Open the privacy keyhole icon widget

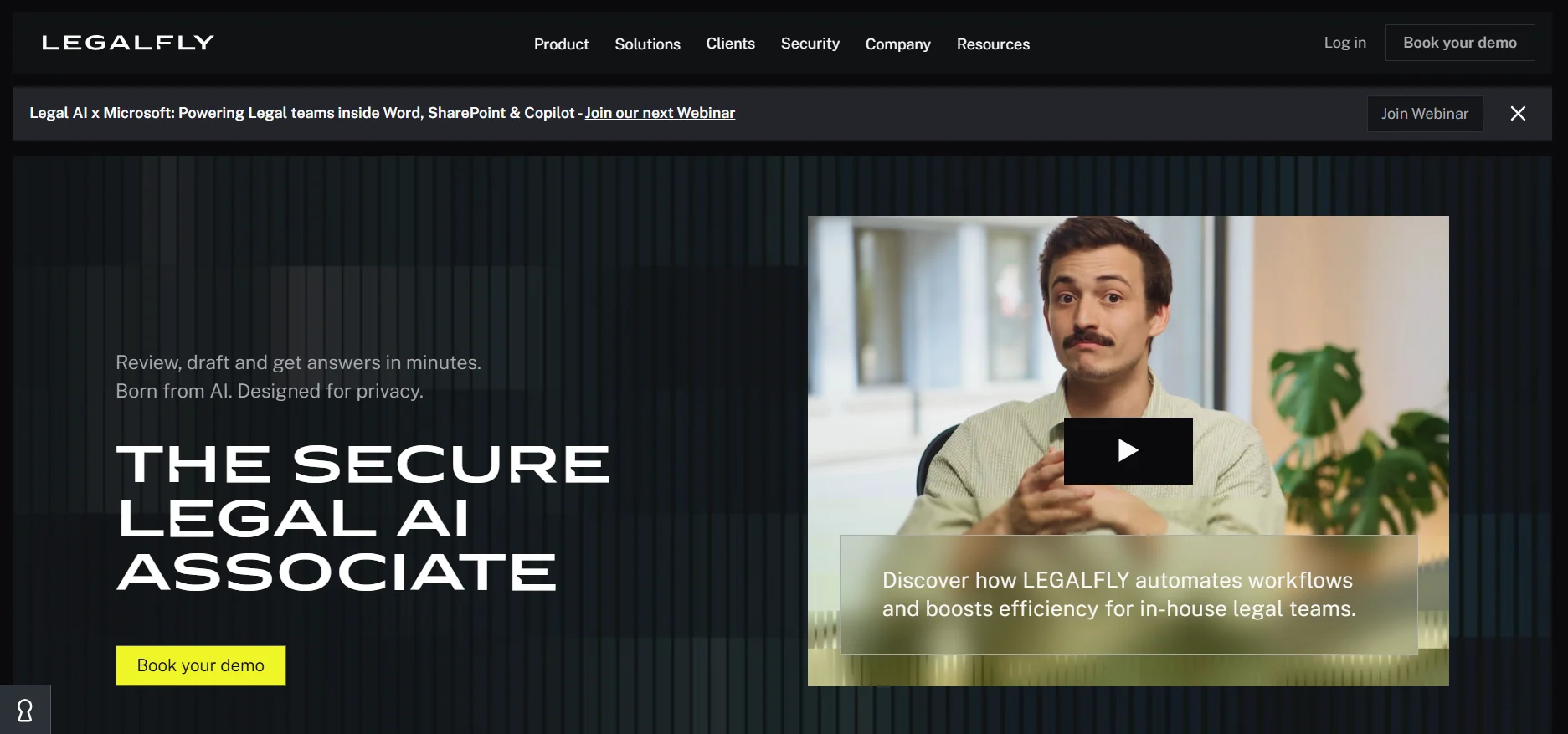point(25,710)
